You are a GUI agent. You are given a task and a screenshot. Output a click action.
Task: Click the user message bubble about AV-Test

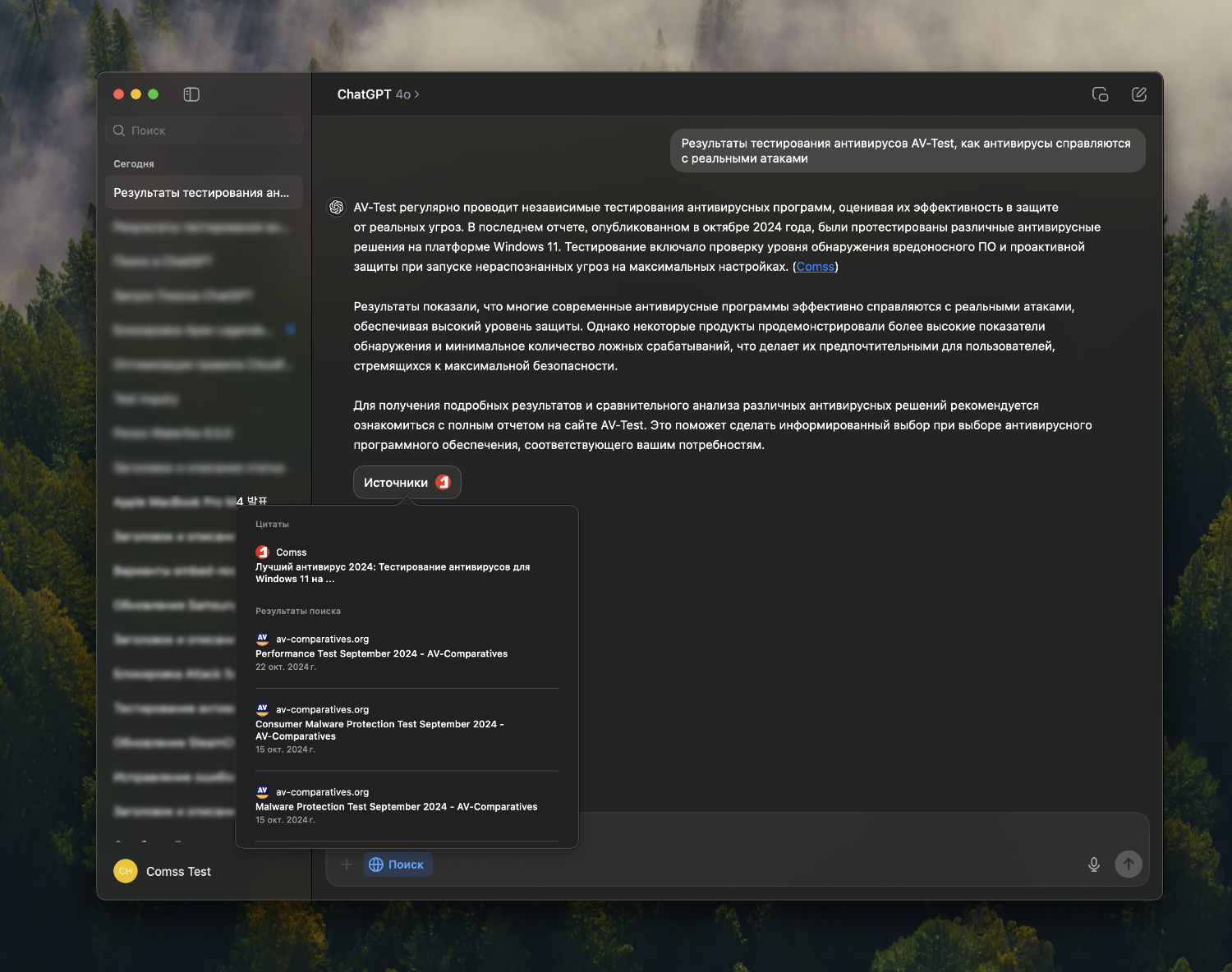pyautogui.click(x=908, y=151)
